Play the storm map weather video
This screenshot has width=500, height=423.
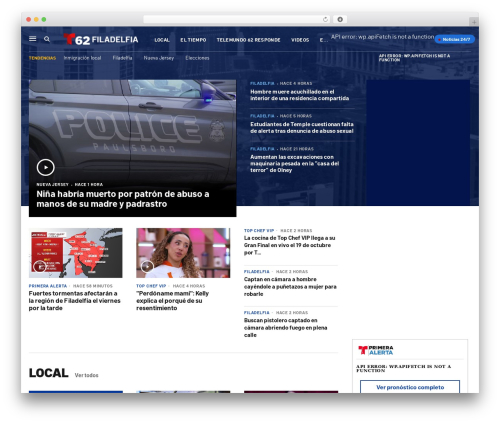[39, 266]
